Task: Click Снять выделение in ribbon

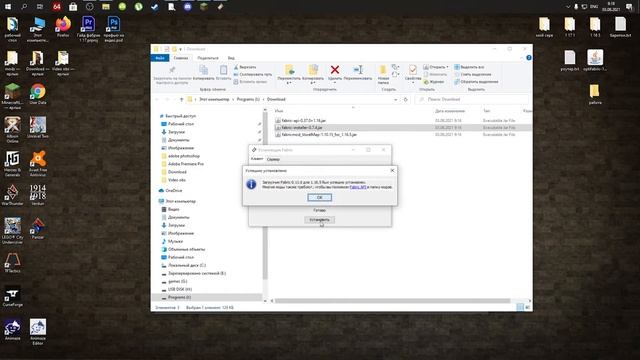Action: click(x=473, y=74)
